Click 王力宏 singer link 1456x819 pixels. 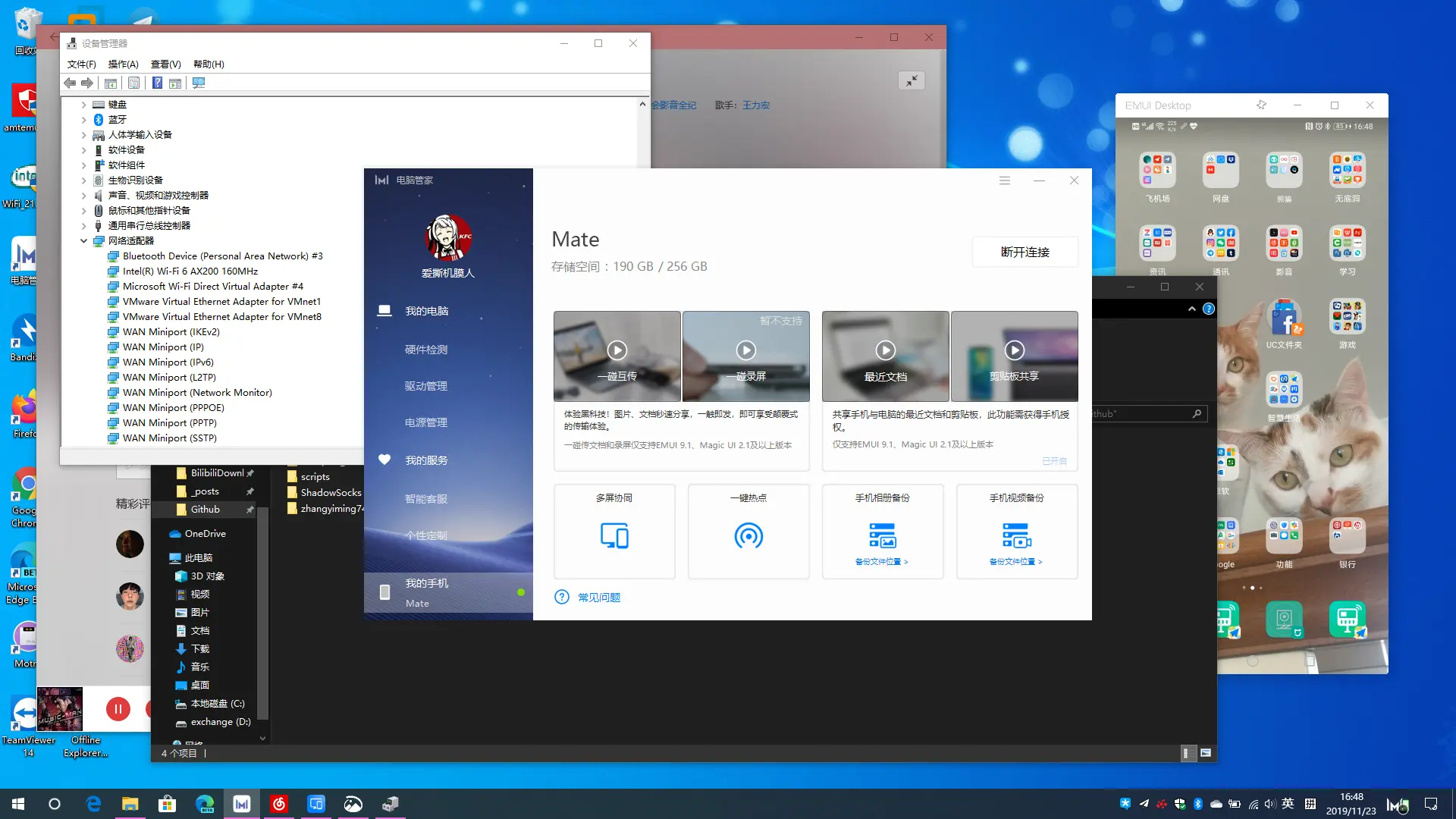coord(755,105)
